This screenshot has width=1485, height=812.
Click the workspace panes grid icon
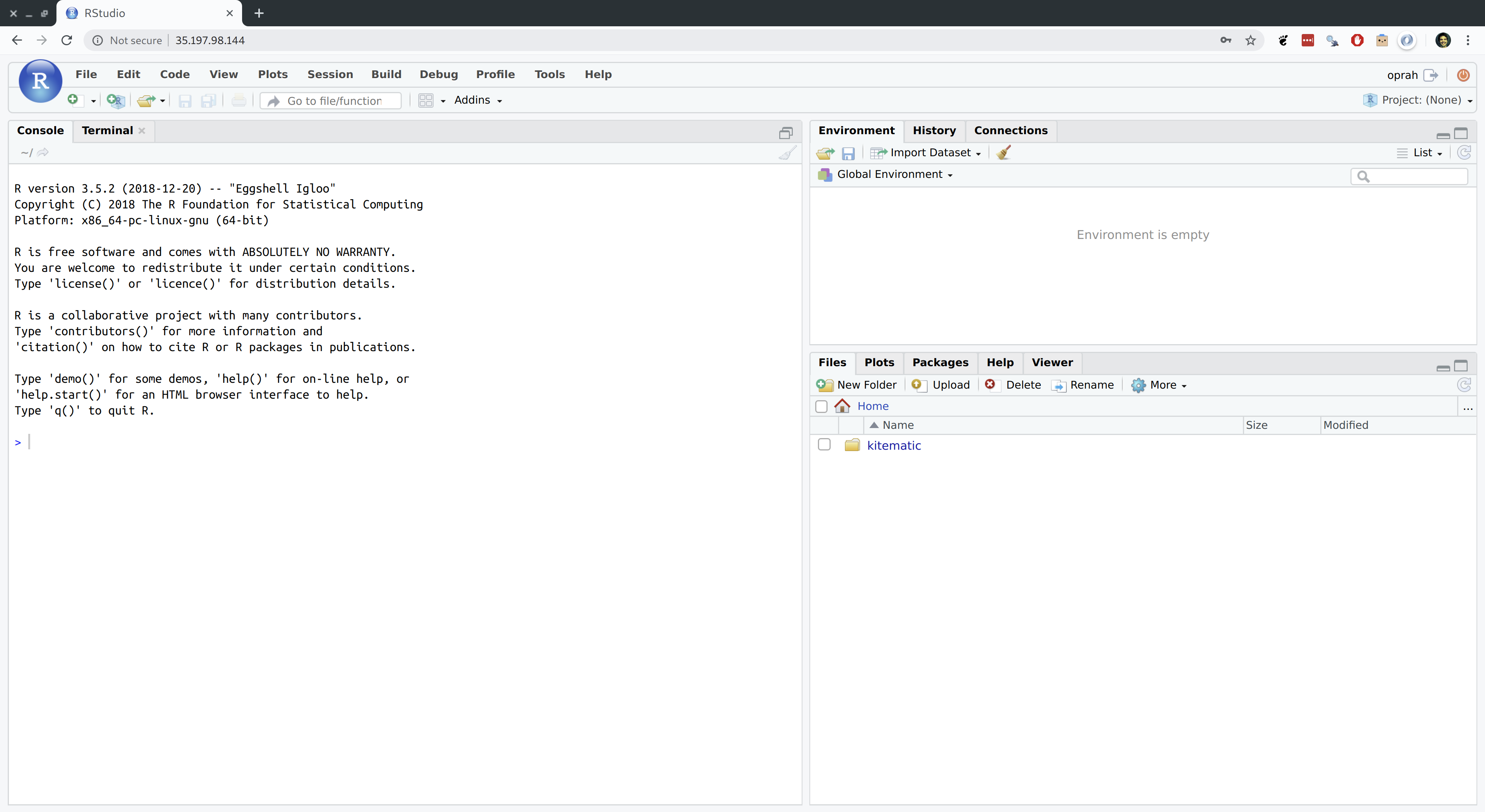point(425,100)
